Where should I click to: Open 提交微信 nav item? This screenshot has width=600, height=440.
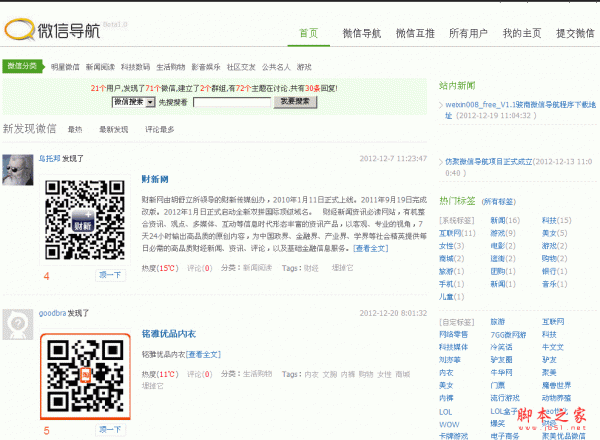tap(575, 33)
